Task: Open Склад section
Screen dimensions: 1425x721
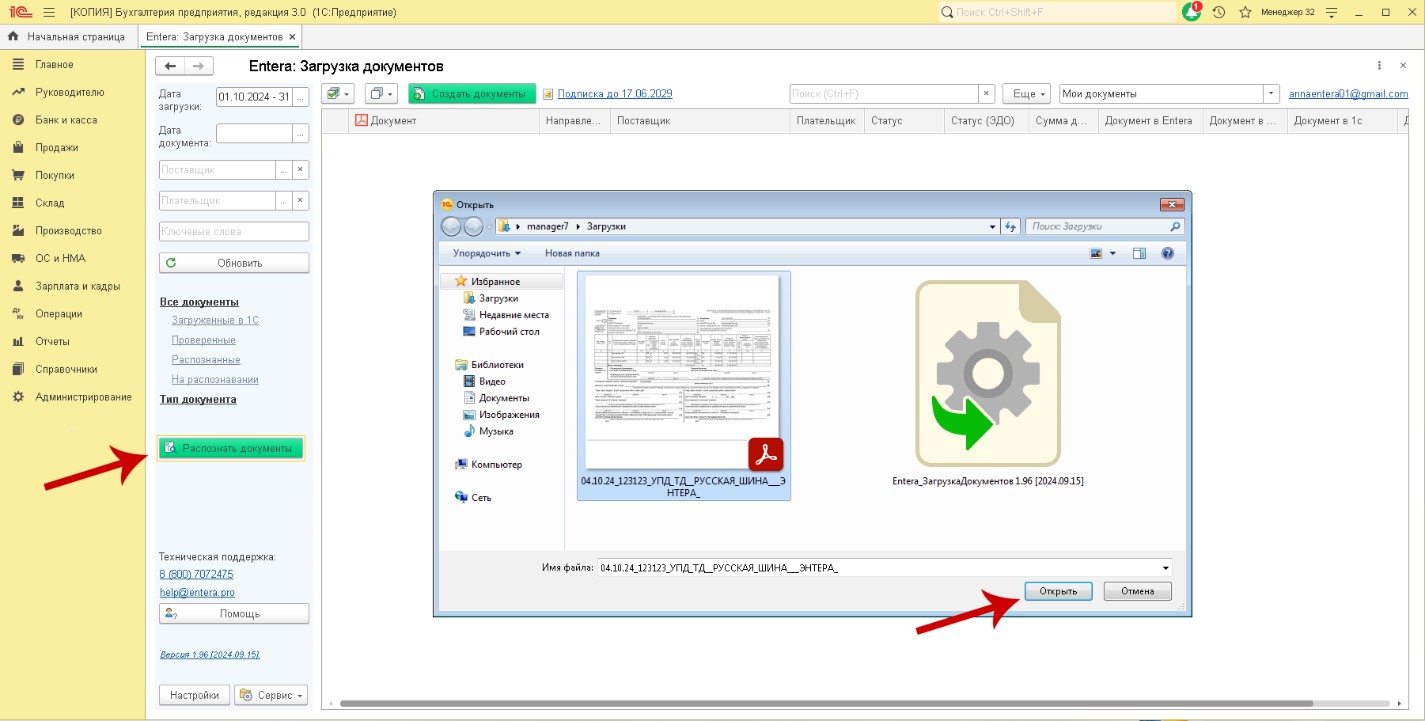Action: click(x=49, y=203)
